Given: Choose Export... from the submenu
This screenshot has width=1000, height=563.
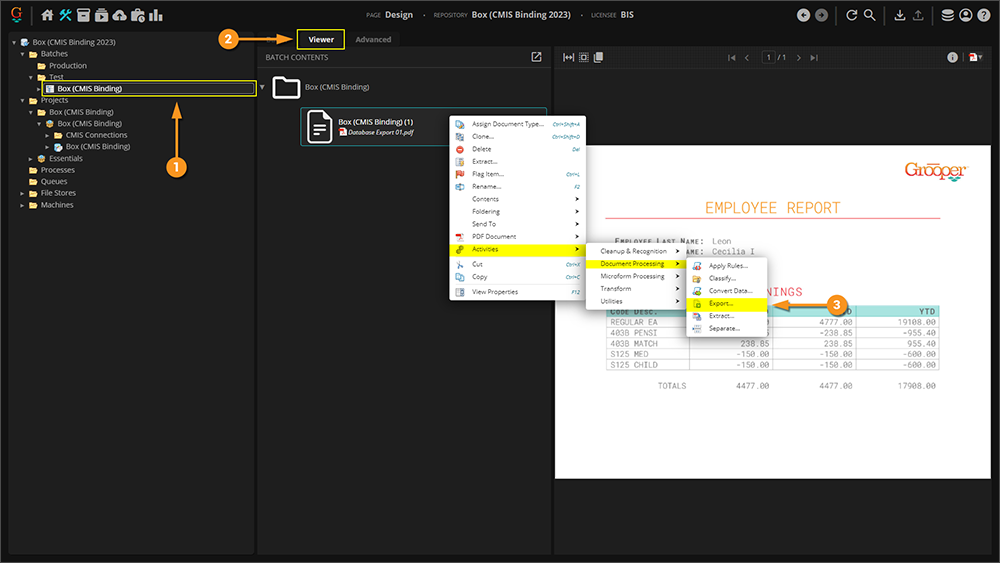Looking at the screenshot, I should [721, 303].
